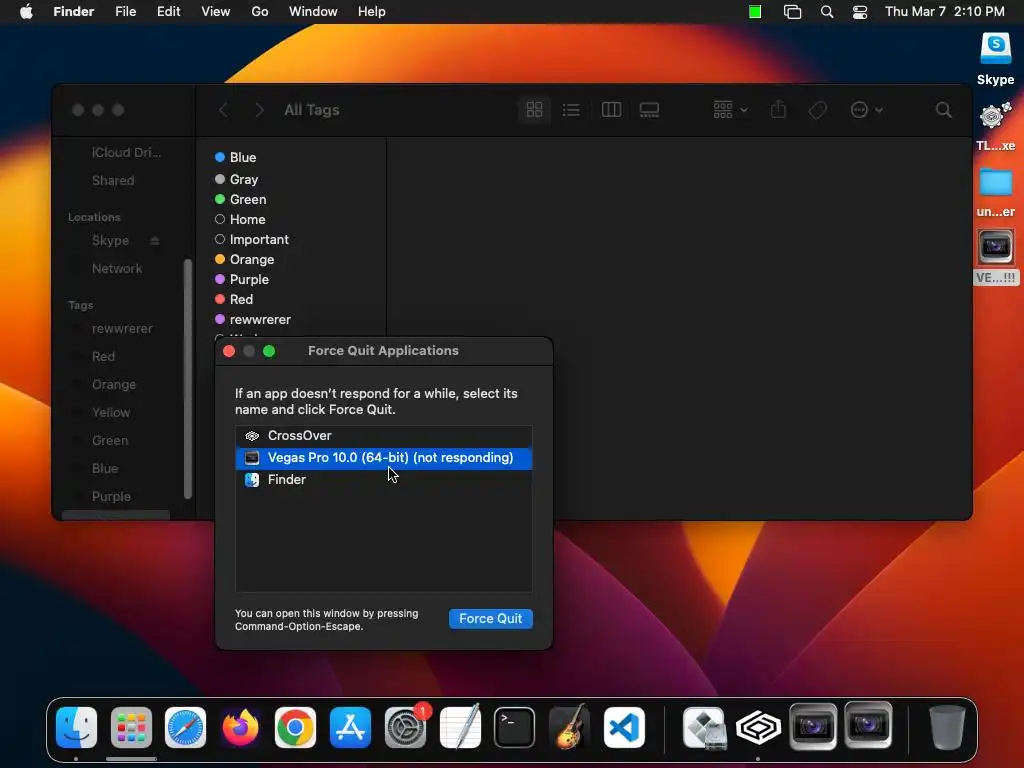Switch Finder to list view
The image size is (1024, 768).
coord(571,110)
